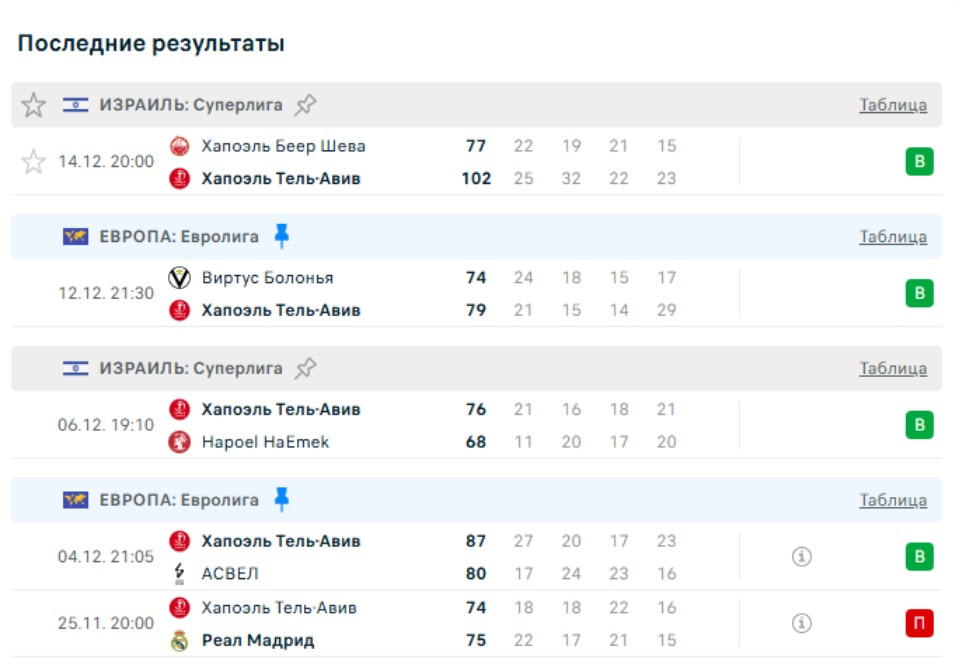Click the Real Madrid team crest
Viewport: 959px width, 670px height.
click(180, 640)
